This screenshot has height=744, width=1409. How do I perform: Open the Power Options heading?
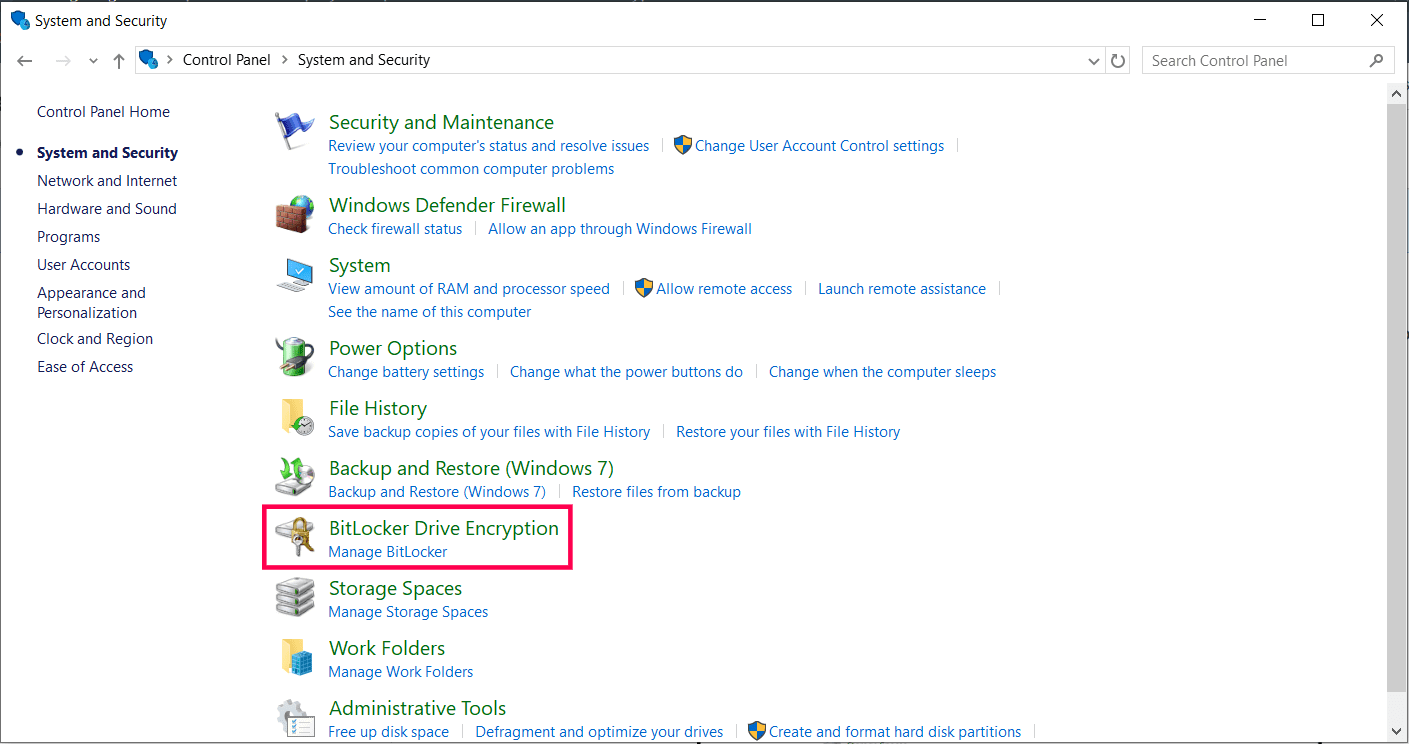393,348
